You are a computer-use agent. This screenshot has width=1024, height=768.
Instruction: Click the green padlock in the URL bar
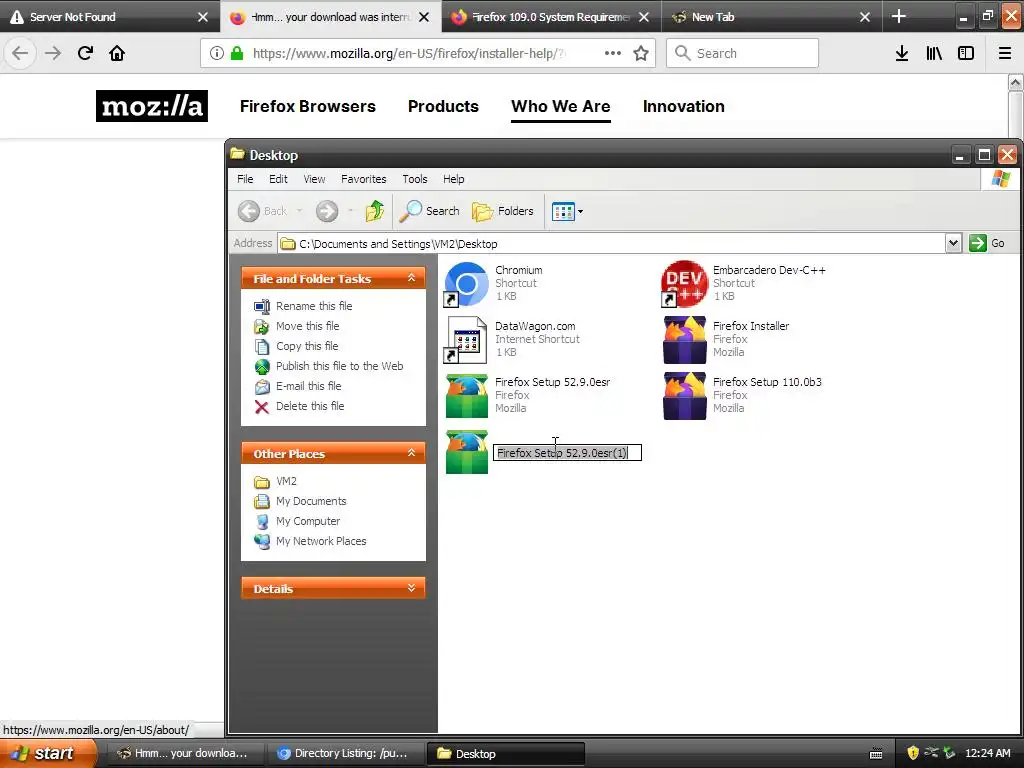click(237, 53)
